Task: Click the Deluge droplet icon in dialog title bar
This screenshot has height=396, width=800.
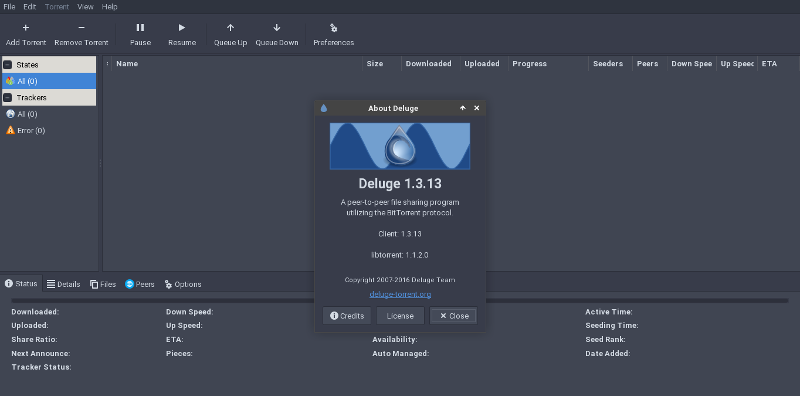Action: 323,108
